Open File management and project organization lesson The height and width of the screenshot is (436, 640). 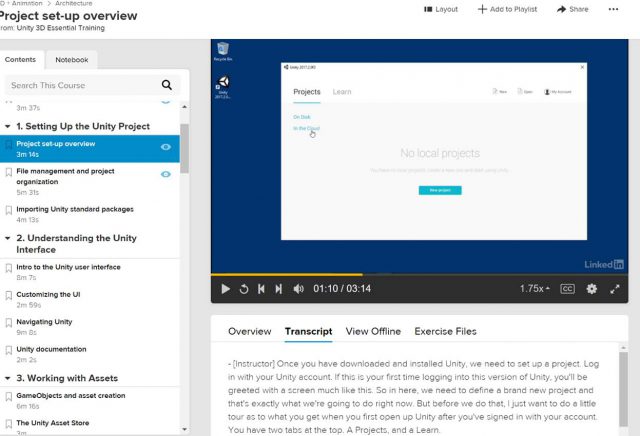click(x=65, y=176)
